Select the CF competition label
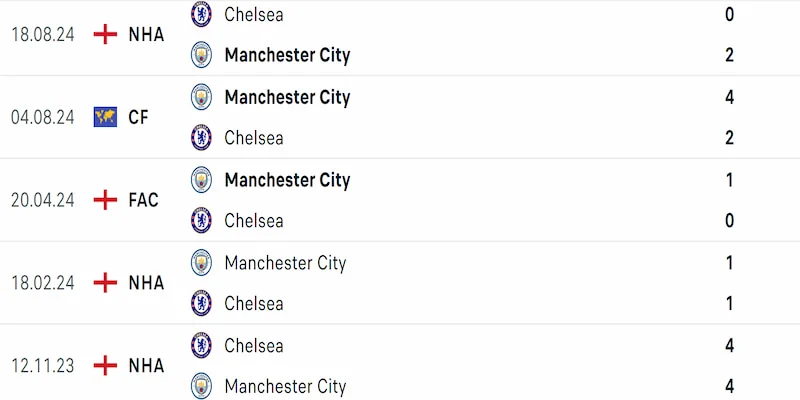Screen dimensions: 800x400 (x=138, y=117)
